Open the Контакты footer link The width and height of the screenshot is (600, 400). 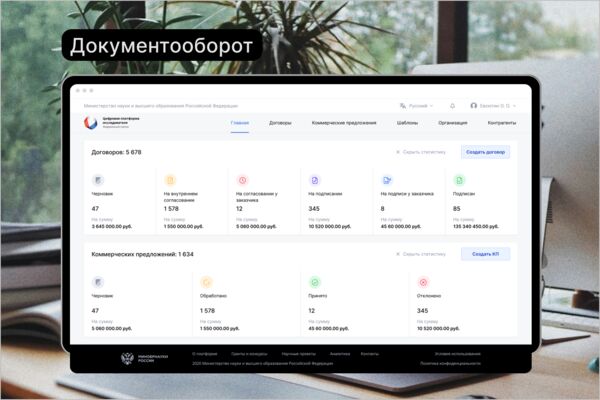point(370,354)
